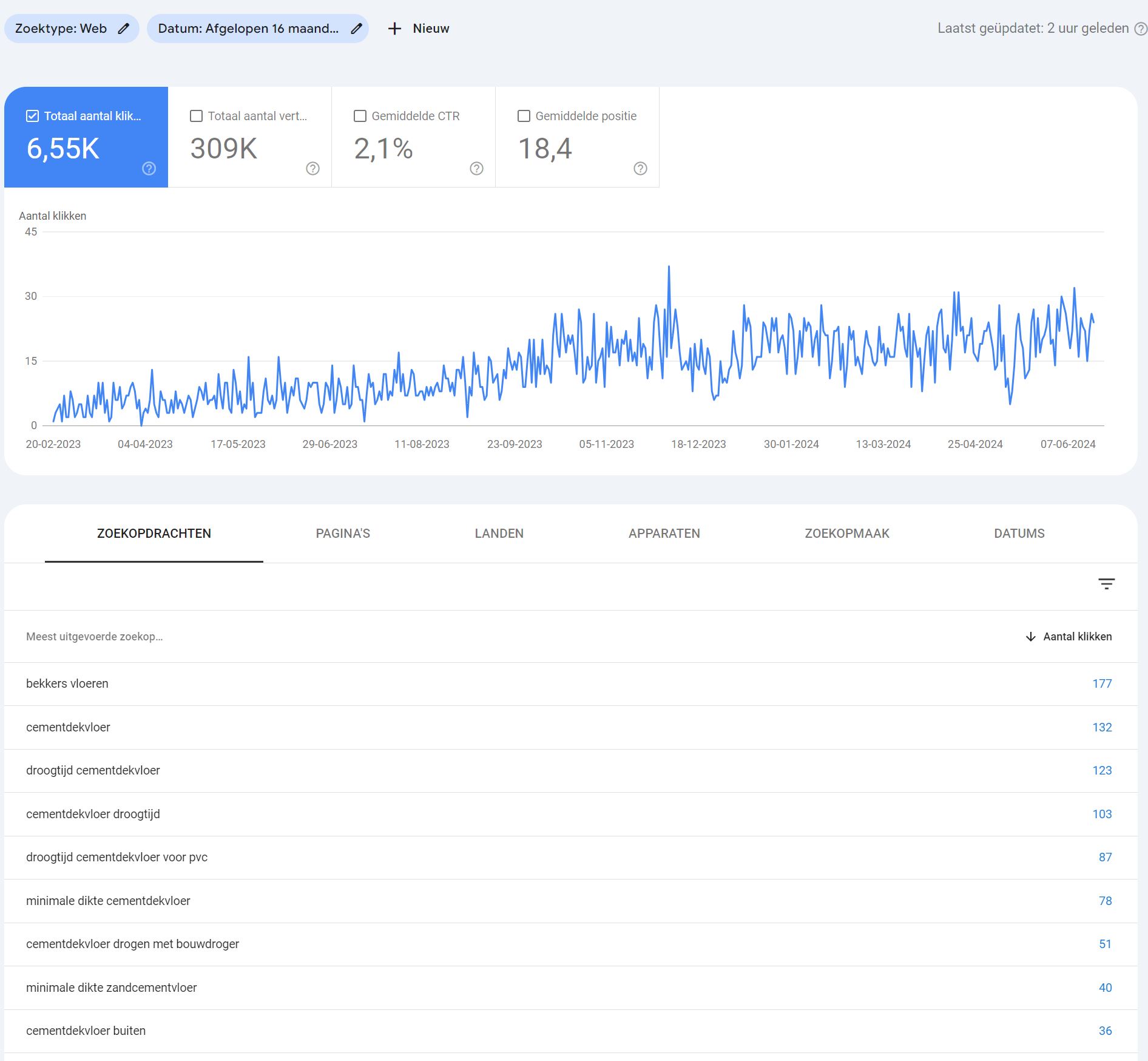
Task: Select the query droogtijd cementdekvloer
Action: [x=570, y=771]
